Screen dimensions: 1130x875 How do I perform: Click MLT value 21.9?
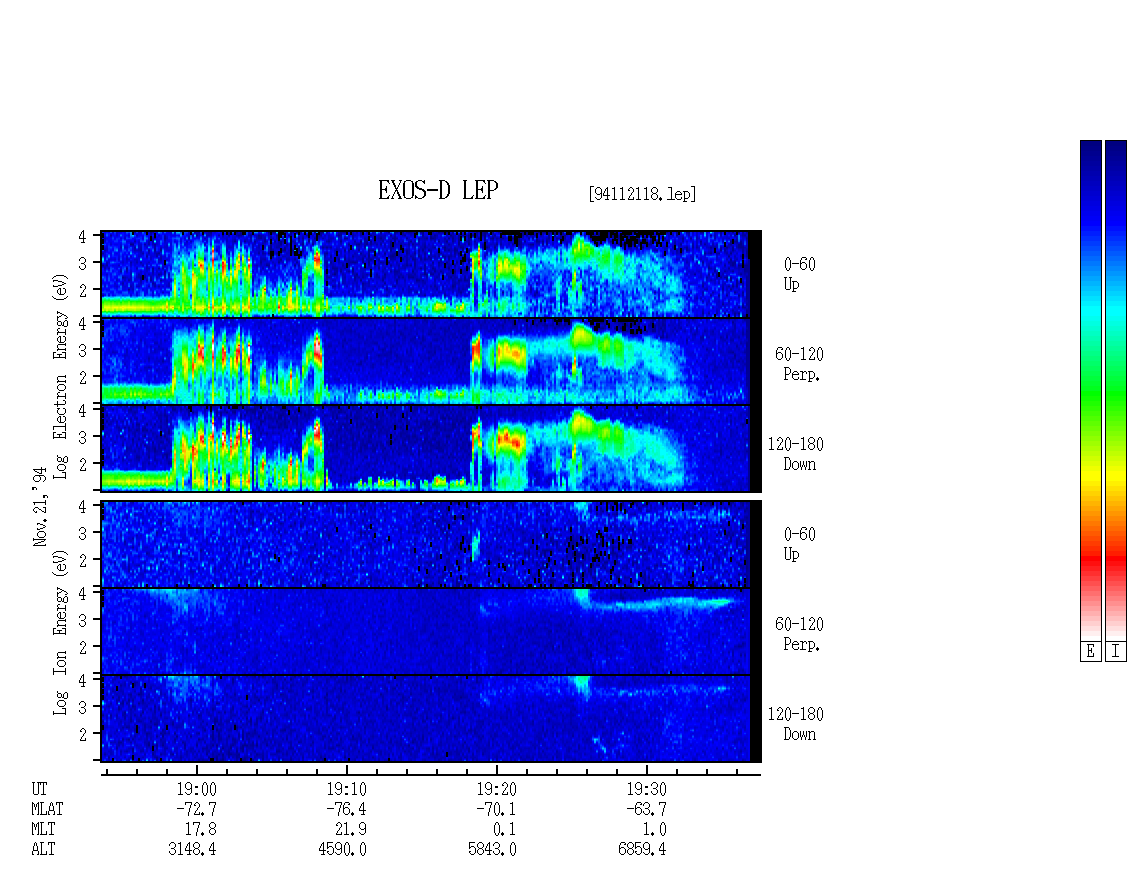click(x=350, y=830)
